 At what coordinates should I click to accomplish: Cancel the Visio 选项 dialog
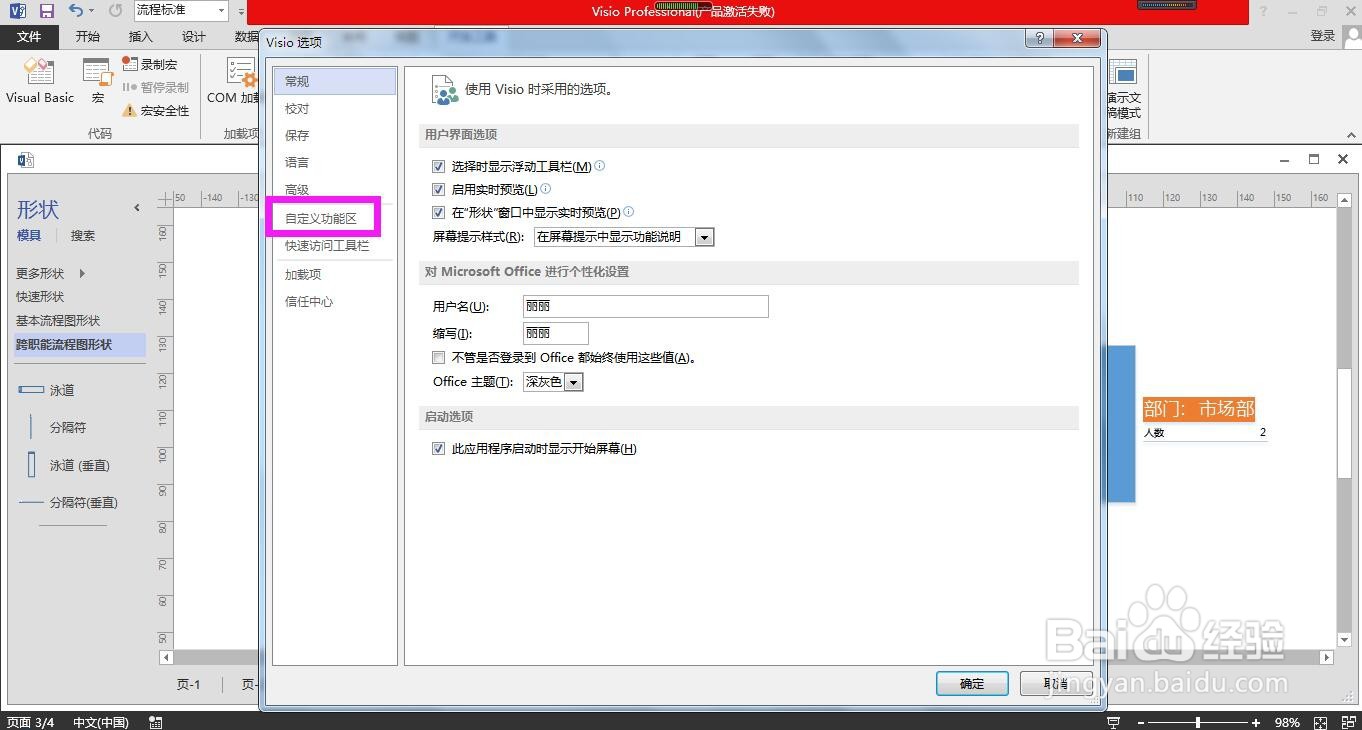(x=1056, y=684)
